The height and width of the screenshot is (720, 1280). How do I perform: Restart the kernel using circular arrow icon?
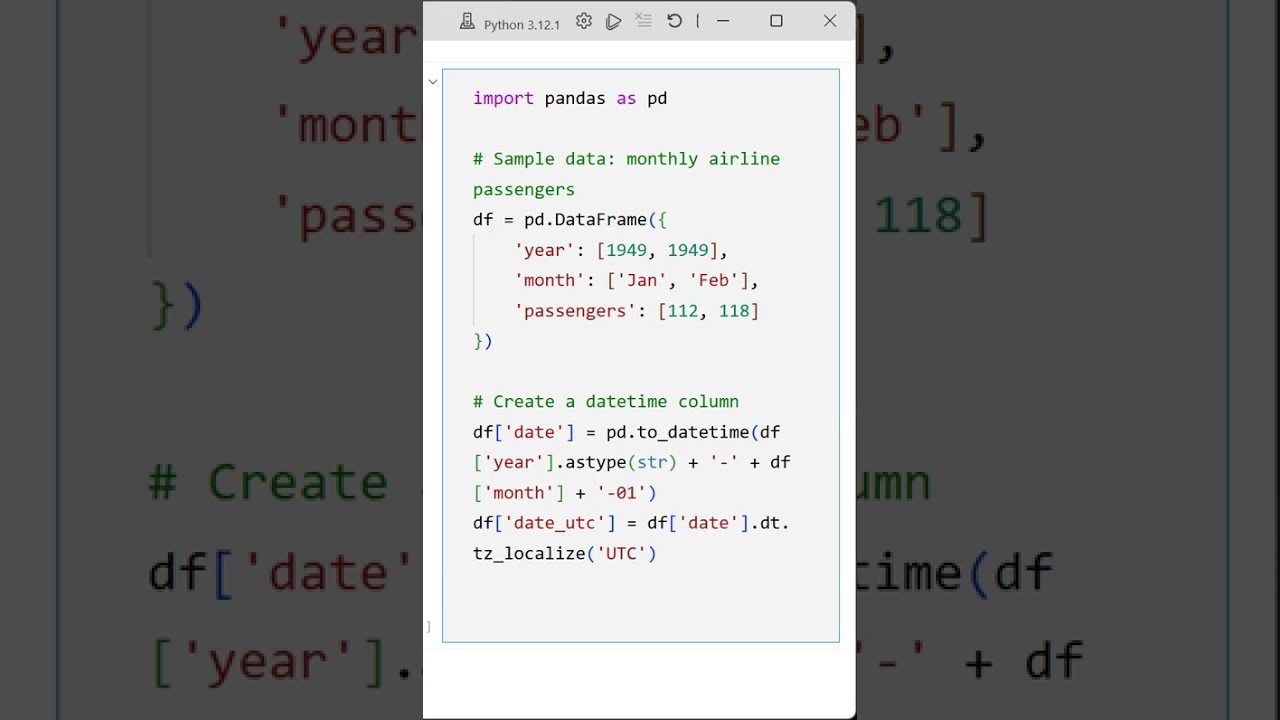[x=674, y=21]
